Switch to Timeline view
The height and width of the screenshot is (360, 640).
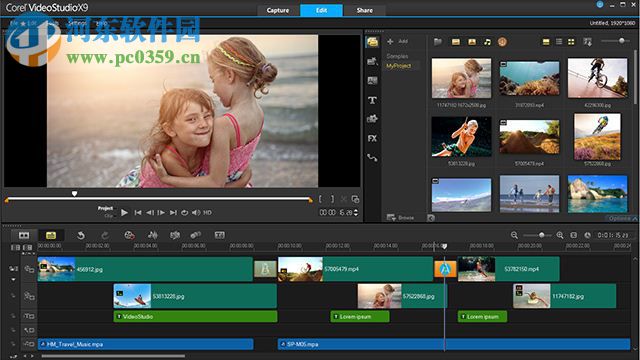pos(51,235)
